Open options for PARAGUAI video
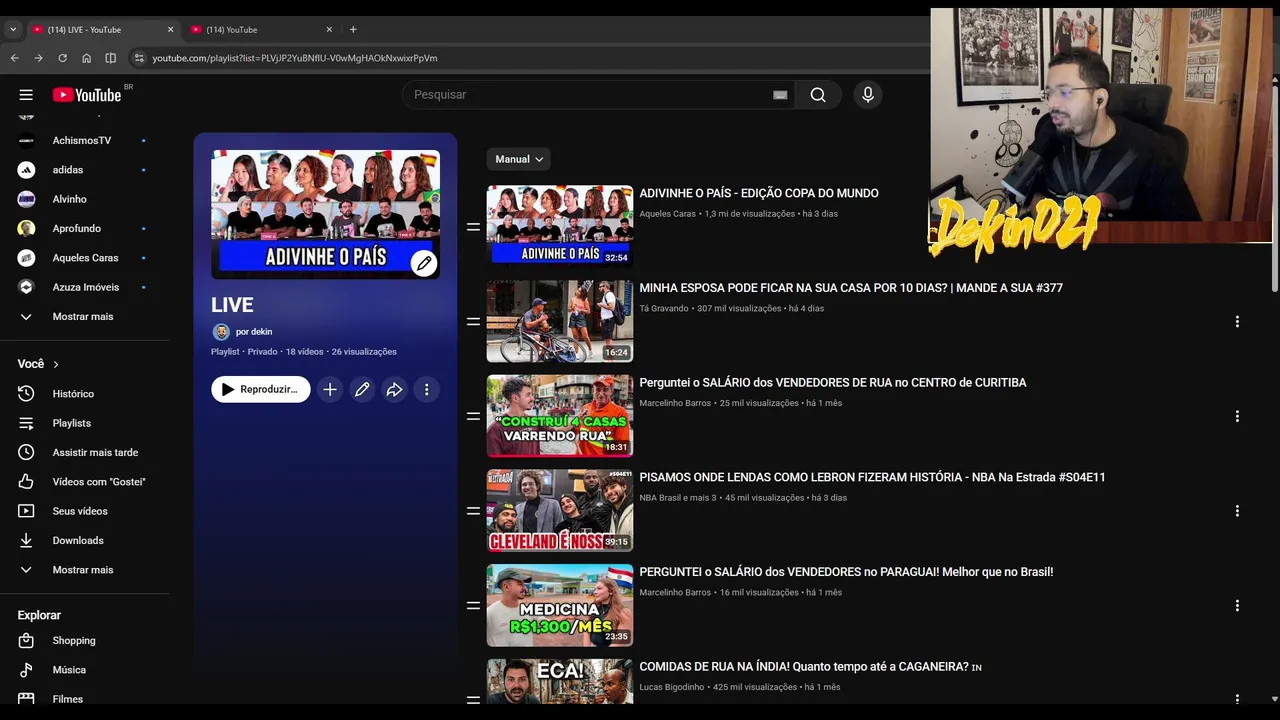The height and width of the screenshot is (720, 1280). pyautogui.click(x=1237, y=606)
